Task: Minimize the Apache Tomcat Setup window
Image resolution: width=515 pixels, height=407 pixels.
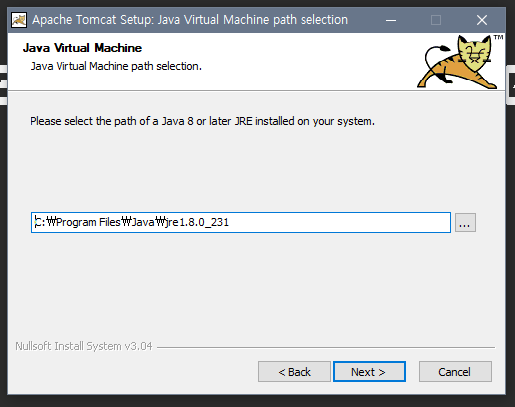Action: 391,20
